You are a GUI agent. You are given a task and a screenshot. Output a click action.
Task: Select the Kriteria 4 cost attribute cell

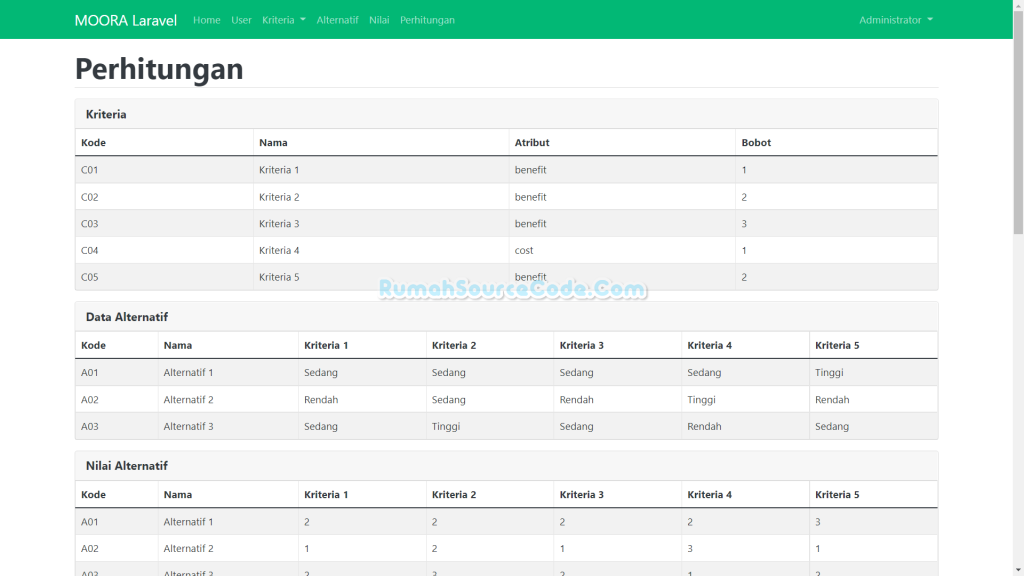(x=524, y=250)
